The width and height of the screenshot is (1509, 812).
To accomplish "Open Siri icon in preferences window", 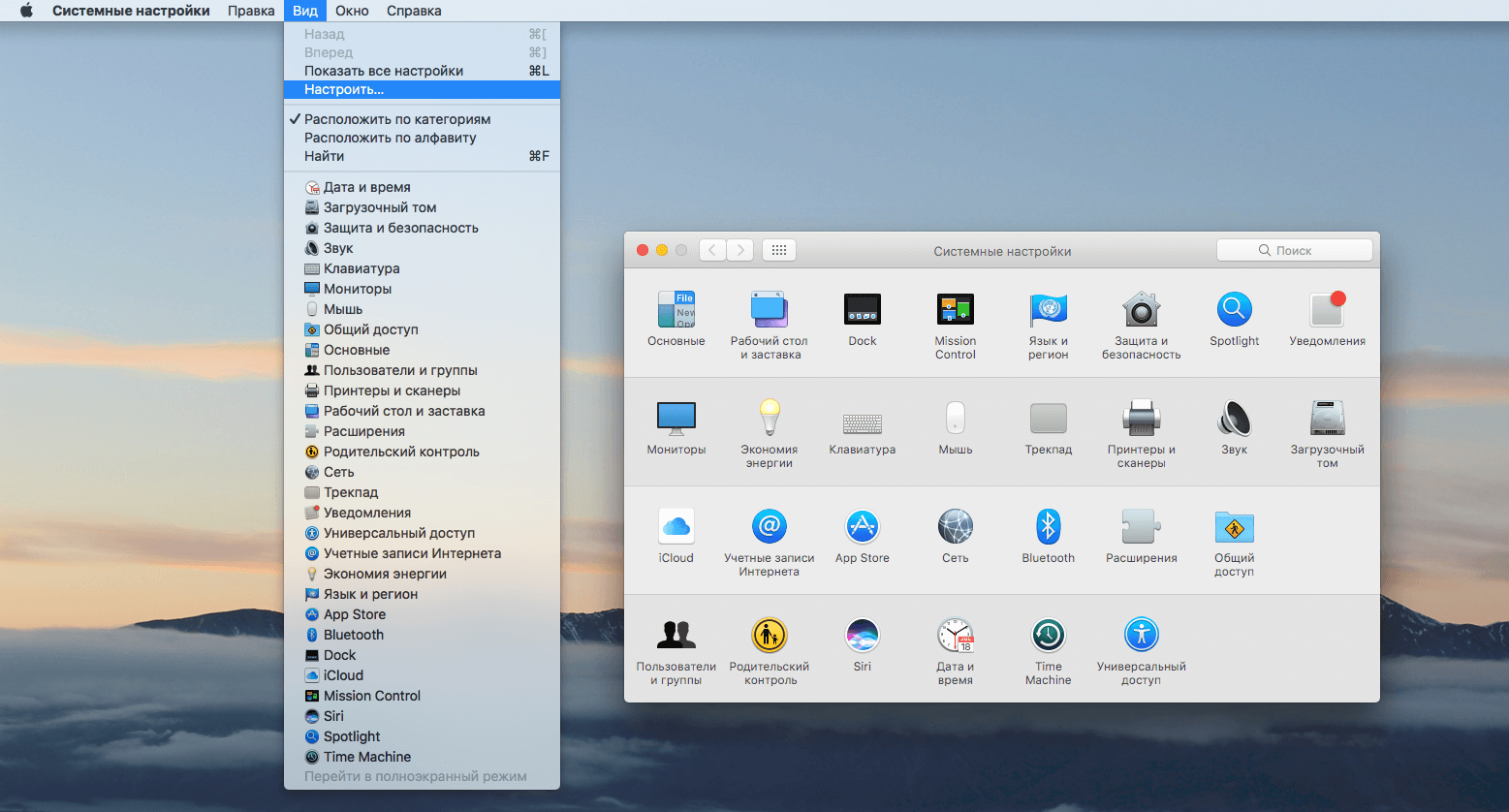I will coord(863,636).
